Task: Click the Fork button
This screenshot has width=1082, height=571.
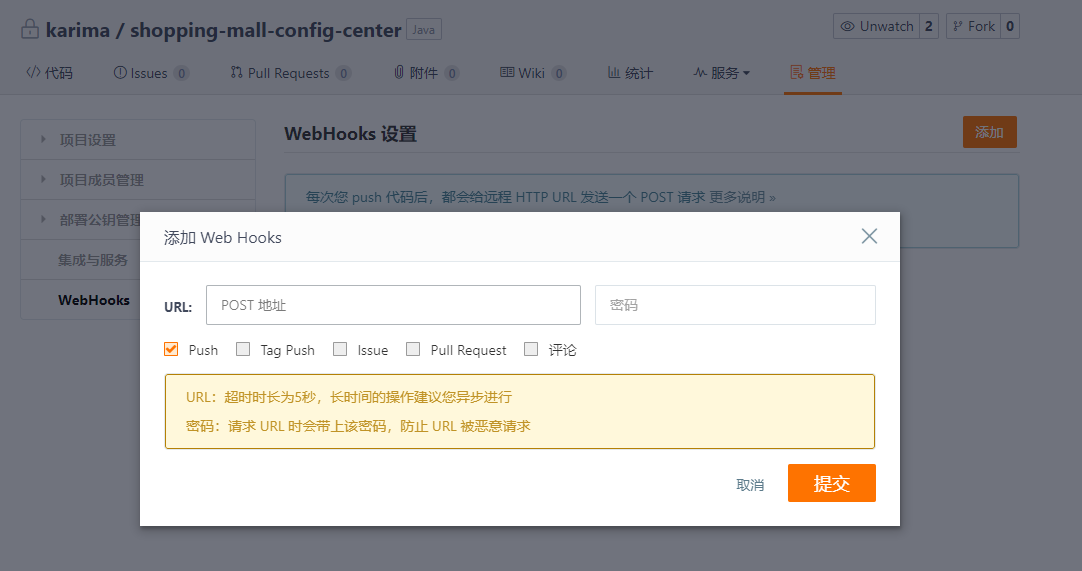Action: click(x=974, y=26)
